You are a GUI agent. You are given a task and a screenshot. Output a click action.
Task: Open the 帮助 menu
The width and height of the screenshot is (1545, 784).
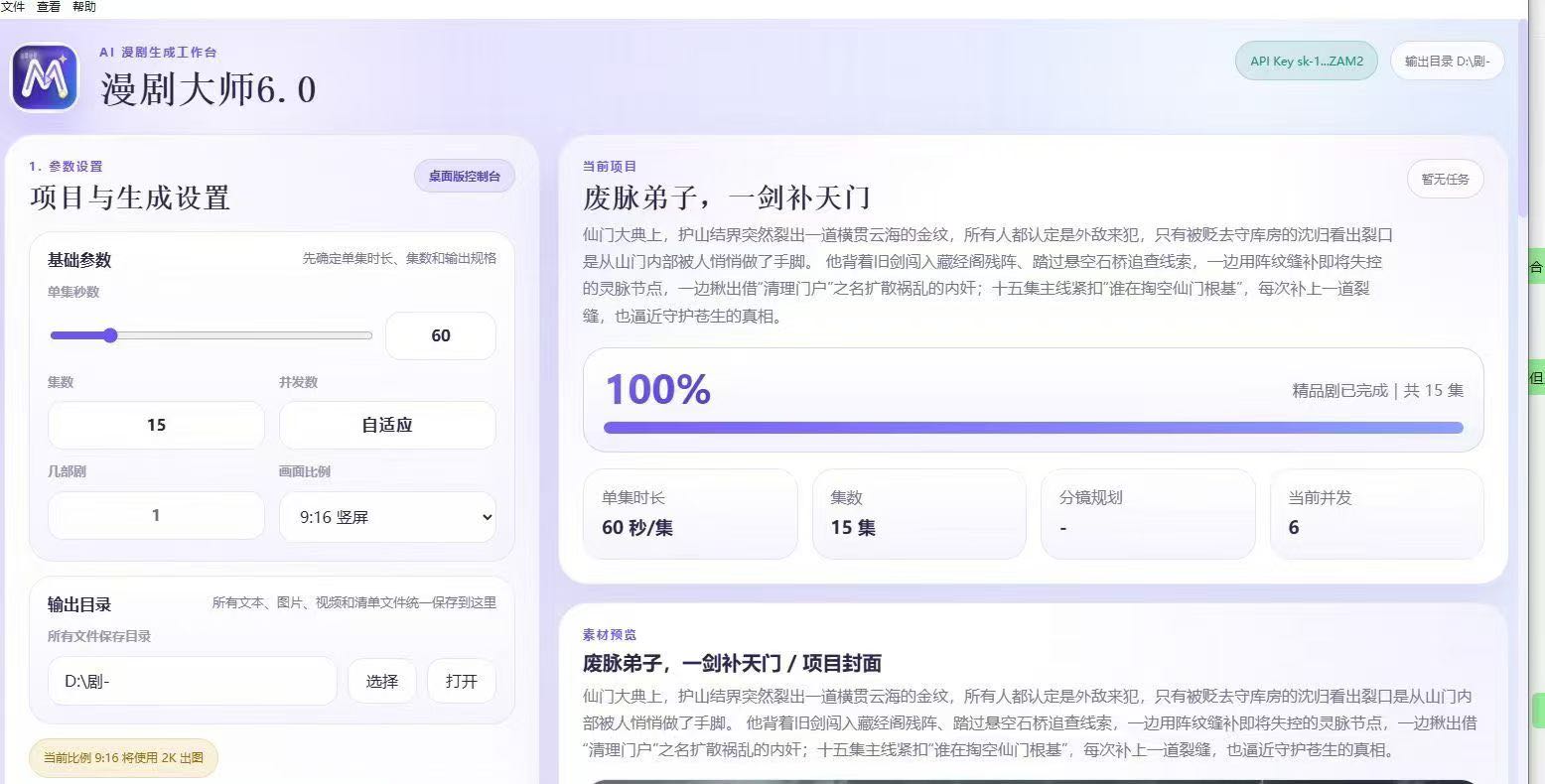tap(84, 7)
